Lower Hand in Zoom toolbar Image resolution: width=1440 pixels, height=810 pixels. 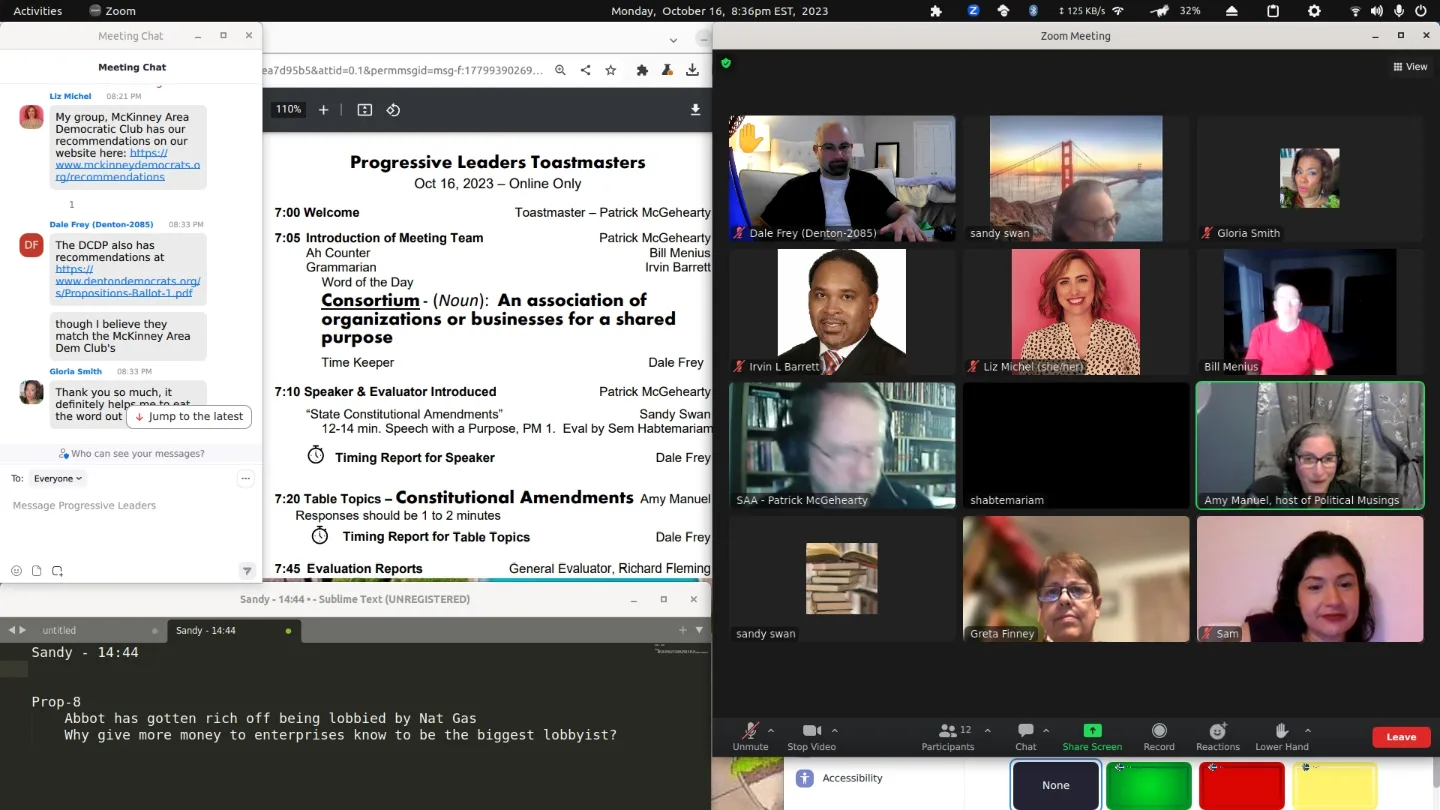pyautogui.click(x=1282, y=737)
